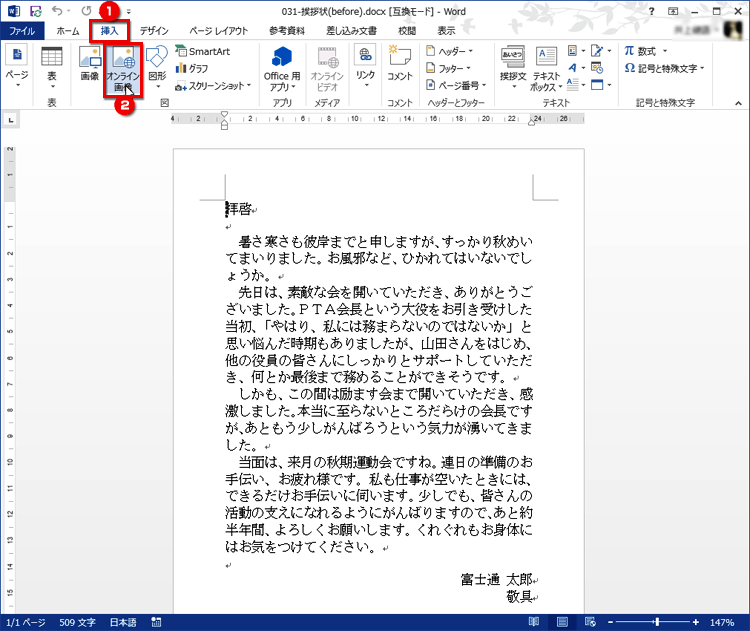The image size is (750, 631).
Task: Click the closing word 敬具
Action: (x=519, y=597)
